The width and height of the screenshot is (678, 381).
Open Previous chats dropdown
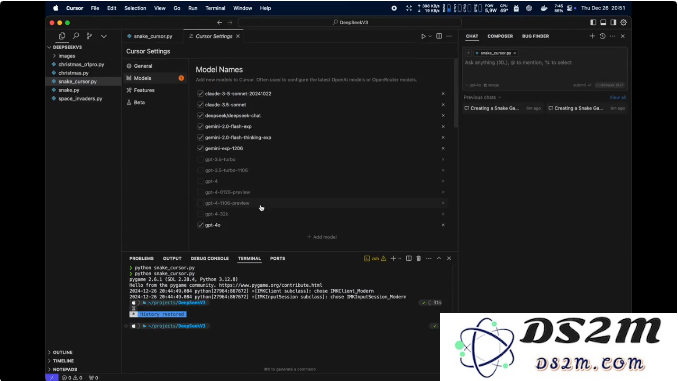(x=483, y=97)
